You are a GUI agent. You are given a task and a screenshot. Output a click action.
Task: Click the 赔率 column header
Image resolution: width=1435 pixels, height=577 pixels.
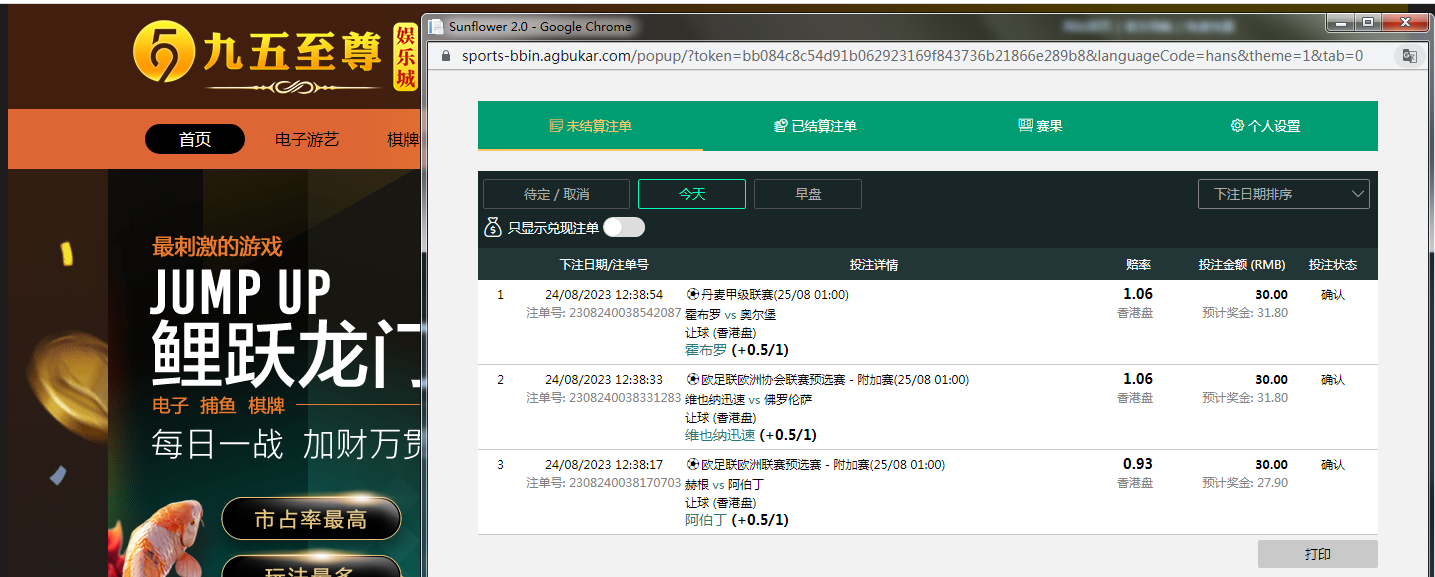(1138, 265)
